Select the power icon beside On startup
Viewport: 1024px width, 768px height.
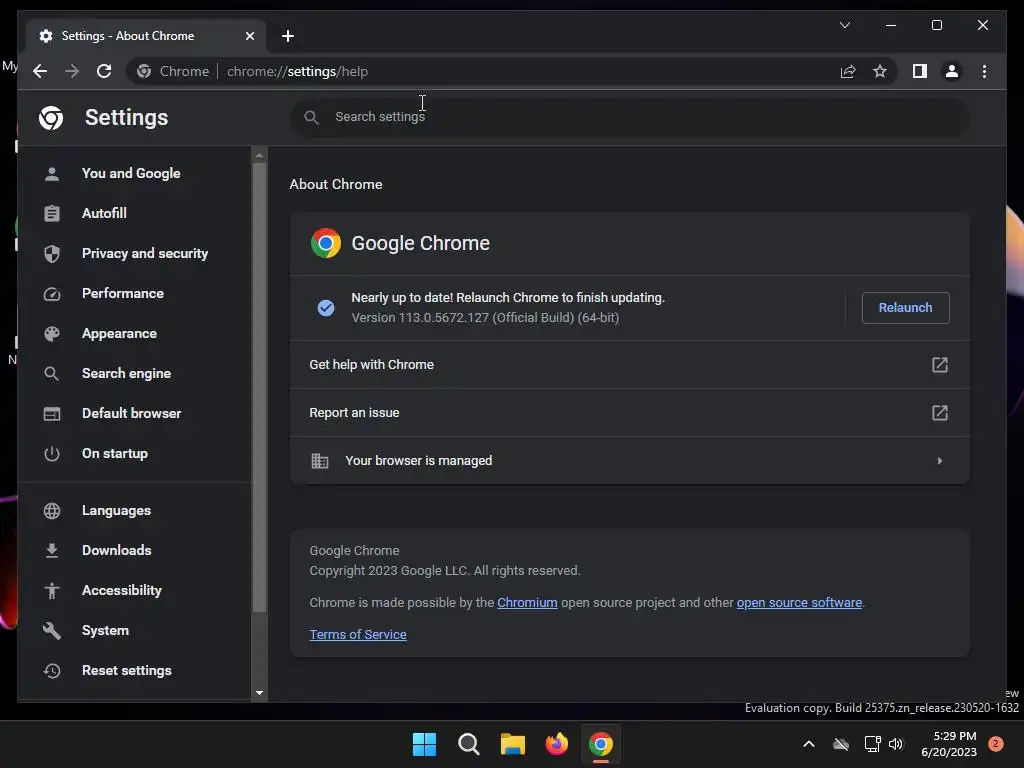coord(52,453)
